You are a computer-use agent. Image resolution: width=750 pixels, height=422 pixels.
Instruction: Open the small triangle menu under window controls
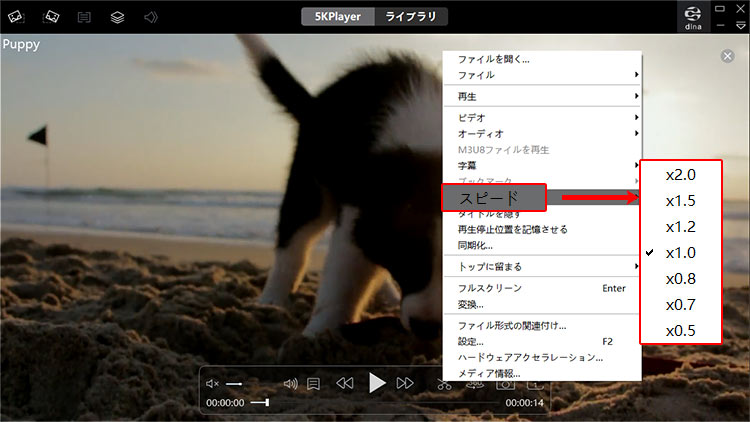coord(740,26)
